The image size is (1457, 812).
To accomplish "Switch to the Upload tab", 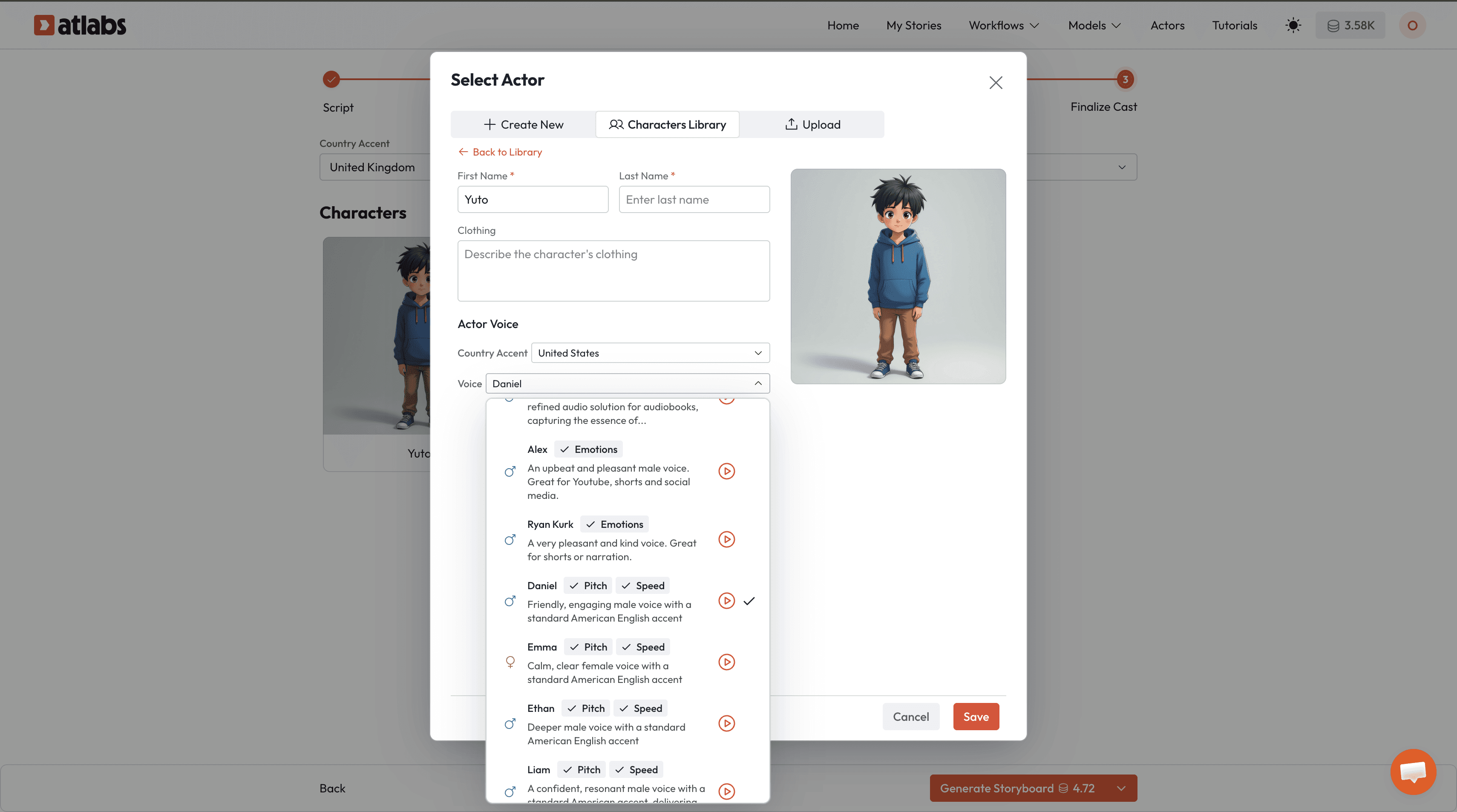I will 812,124.
